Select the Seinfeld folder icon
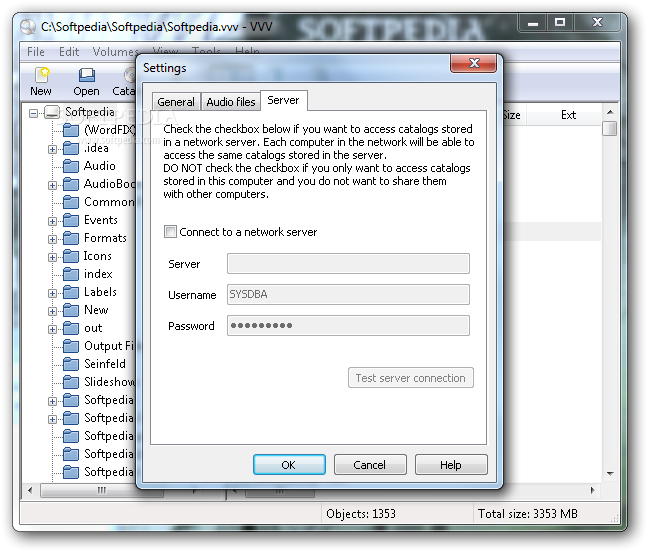The height and width of the screenshot is (552, 648). coord(71,364)
